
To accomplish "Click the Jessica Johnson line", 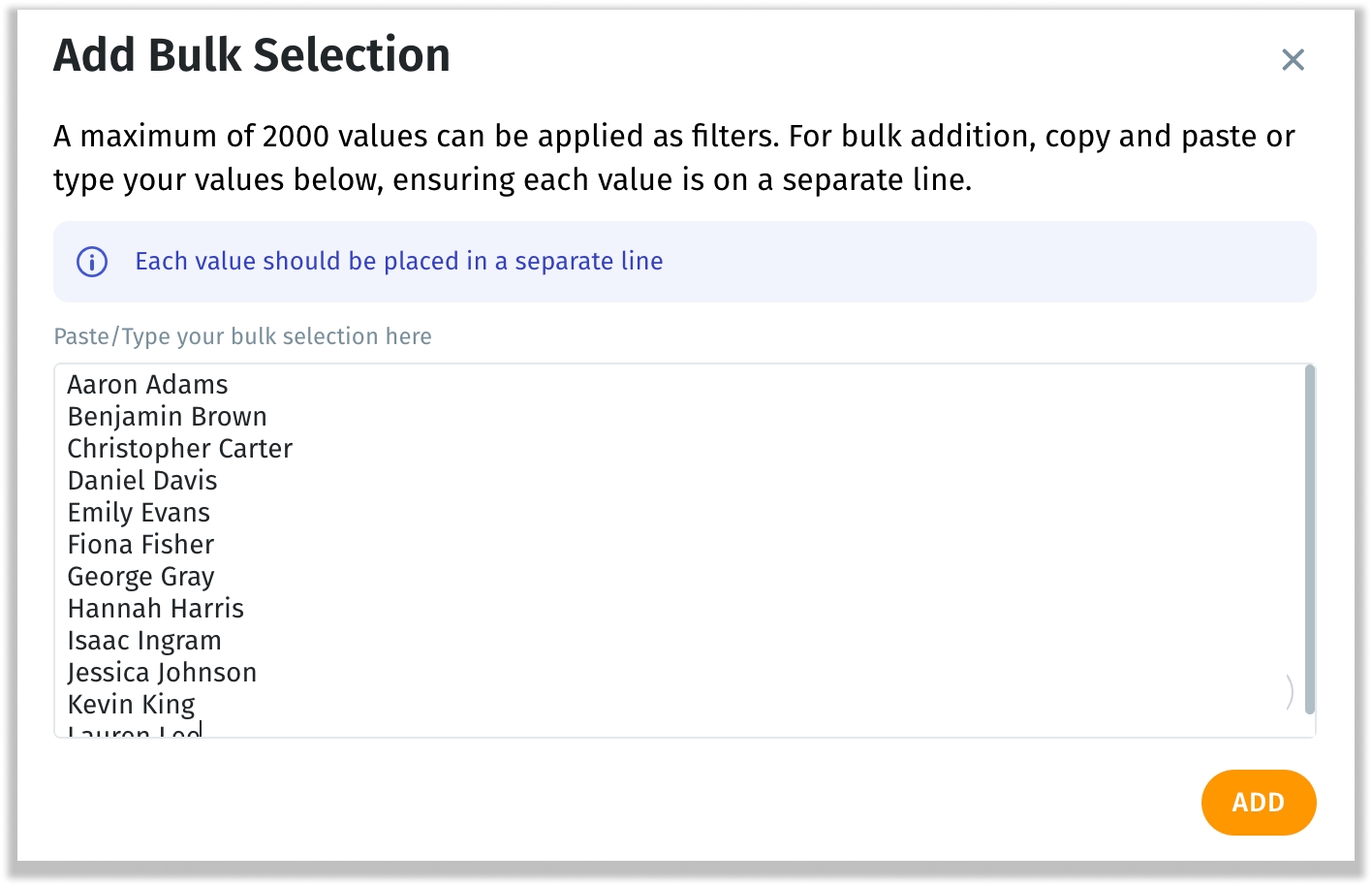I will (162, 673).
